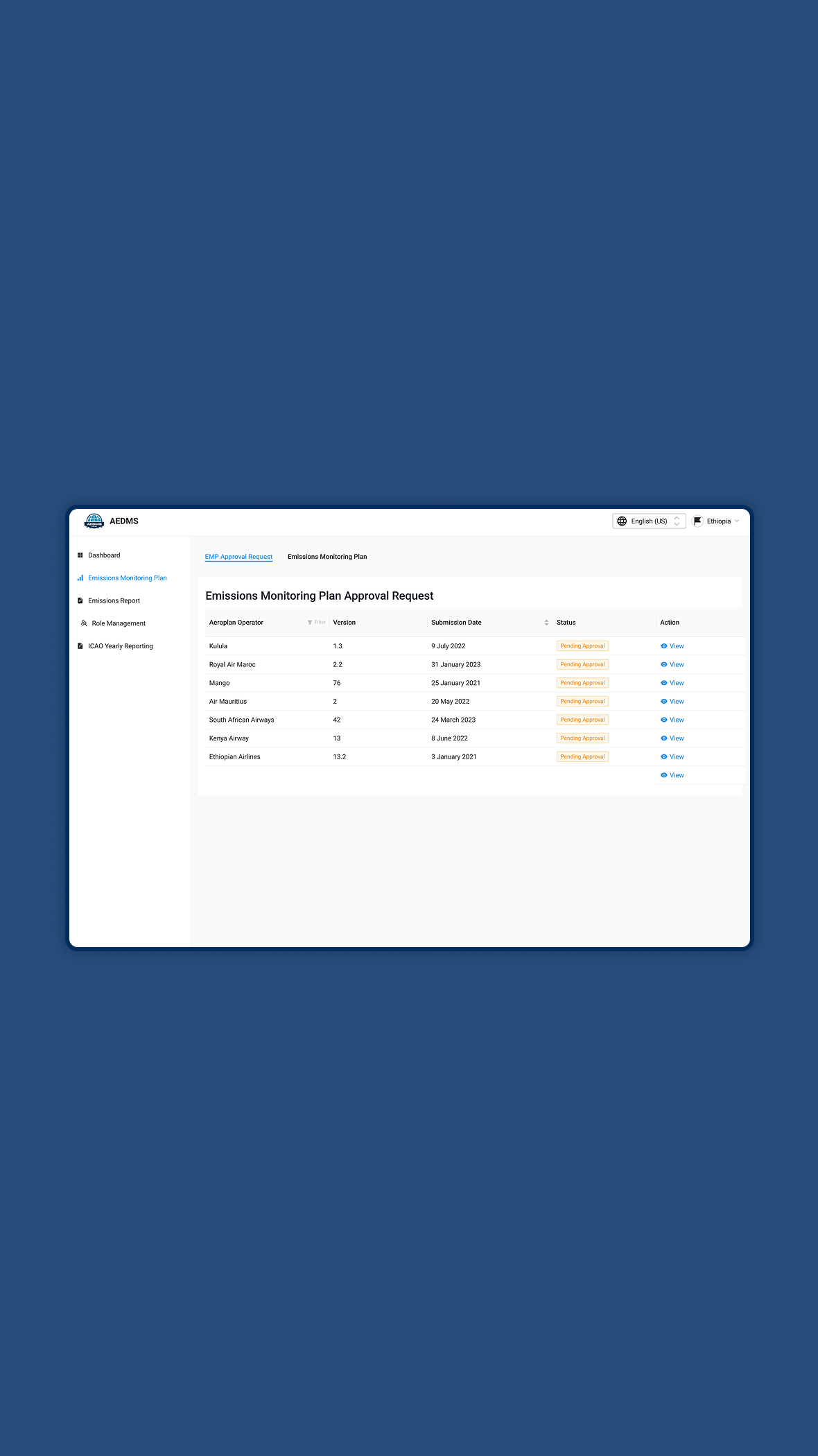Click the Emissions Report document icon
The image size is (818, 1456).
click(x=80, y=600)
